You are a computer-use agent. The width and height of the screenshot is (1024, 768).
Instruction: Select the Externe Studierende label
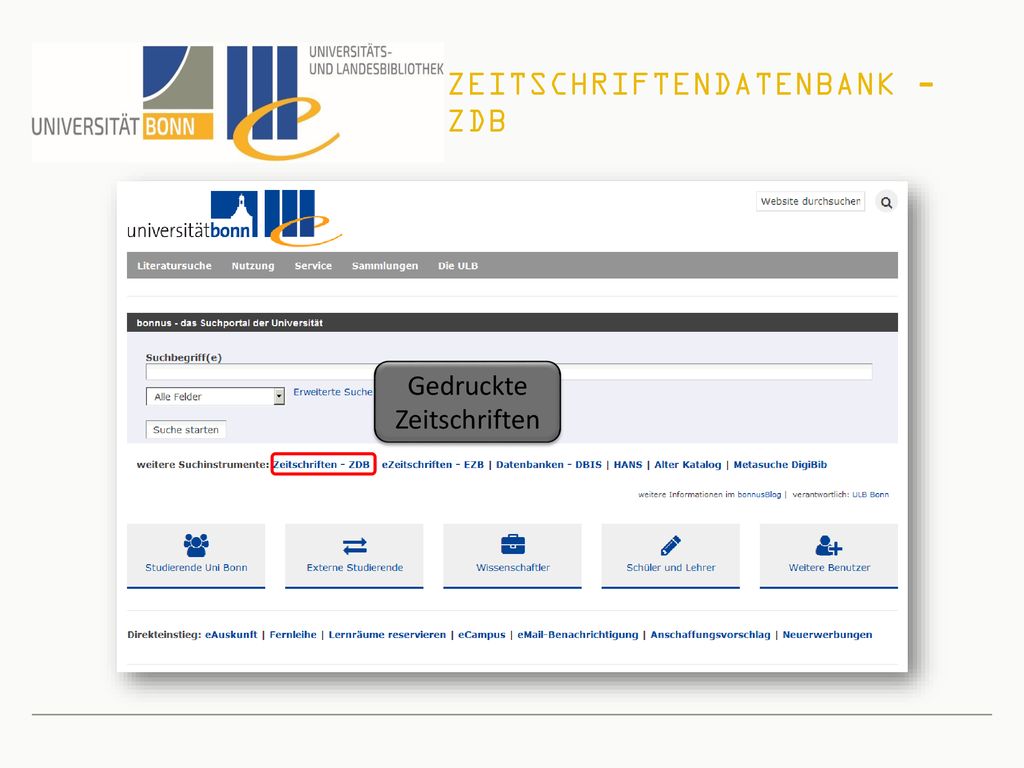[x=355, y=568]
